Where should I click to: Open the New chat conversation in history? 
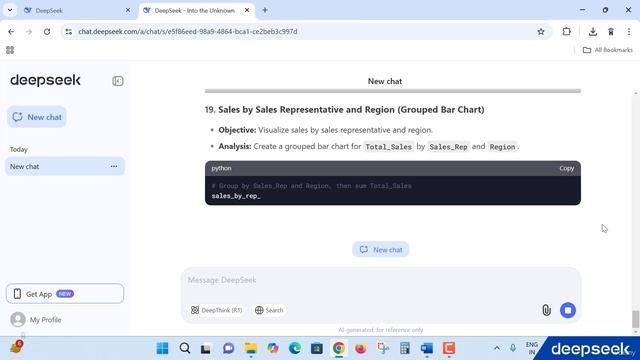[x=65, y=167]
